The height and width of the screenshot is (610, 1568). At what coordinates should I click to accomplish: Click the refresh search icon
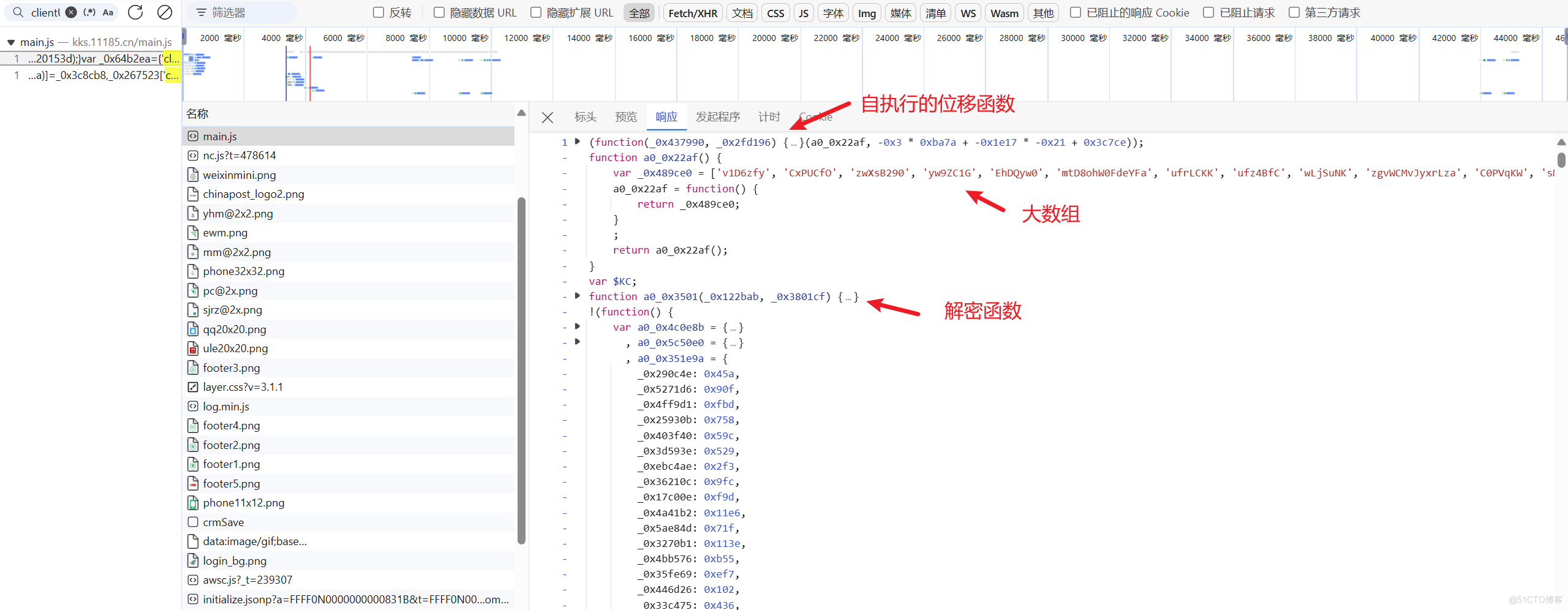[135, 12]
